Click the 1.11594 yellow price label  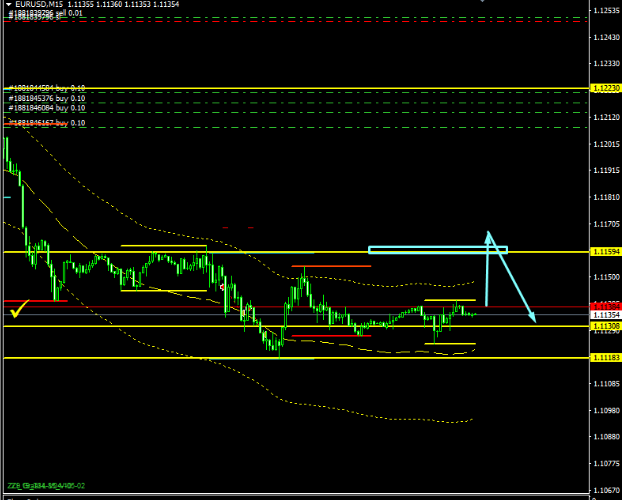(604, 251)
